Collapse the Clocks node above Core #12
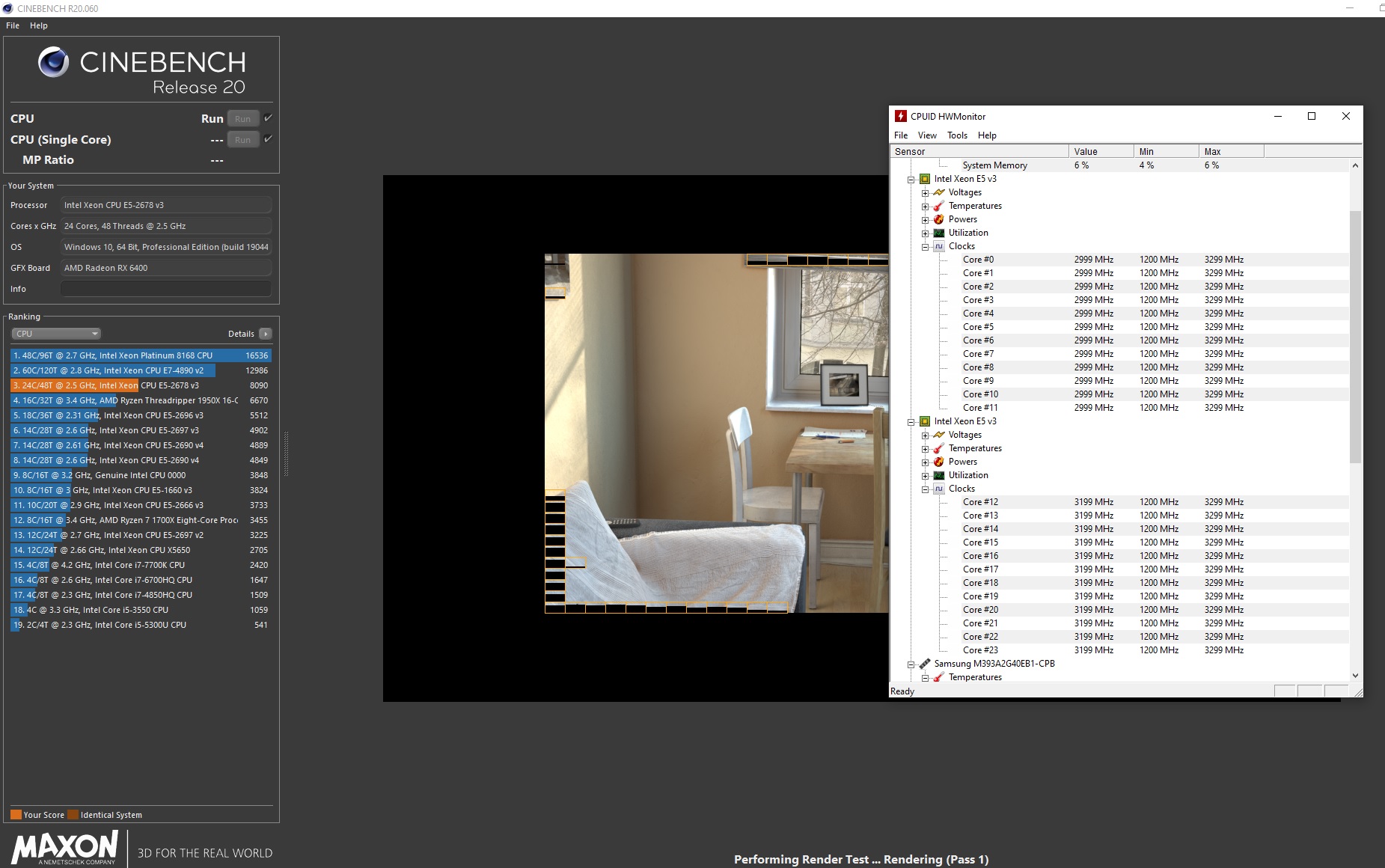Image resolution: width=1385 pixels, height=868 pixels. point(926,489)
